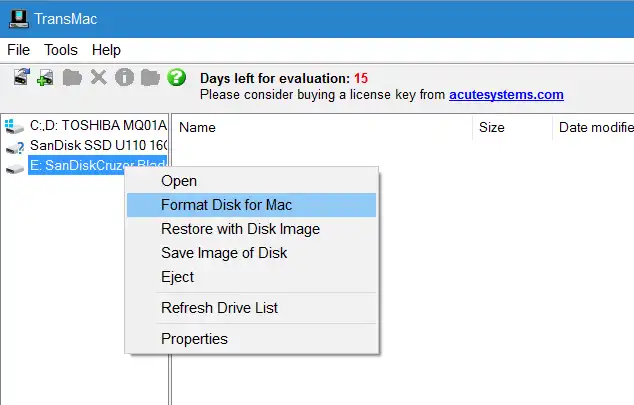
Task: Open the Tools menu
Action: pos(61,50)
